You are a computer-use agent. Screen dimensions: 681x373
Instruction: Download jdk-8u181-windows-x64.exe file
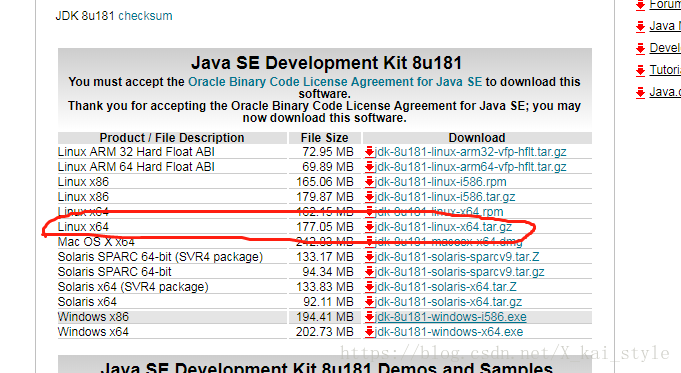[449, 332]
